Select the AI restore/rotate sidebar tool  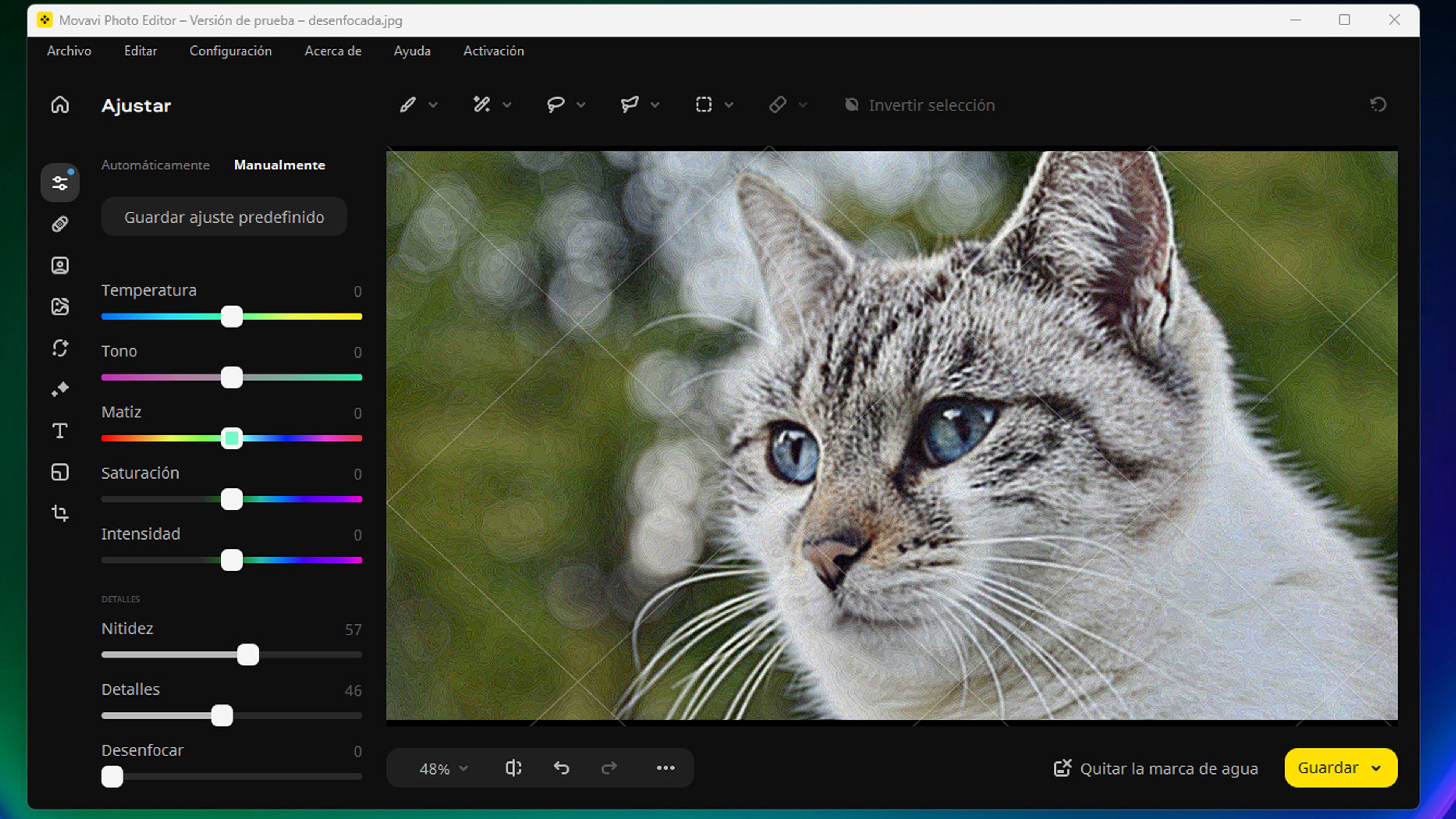tap(60, 348)
